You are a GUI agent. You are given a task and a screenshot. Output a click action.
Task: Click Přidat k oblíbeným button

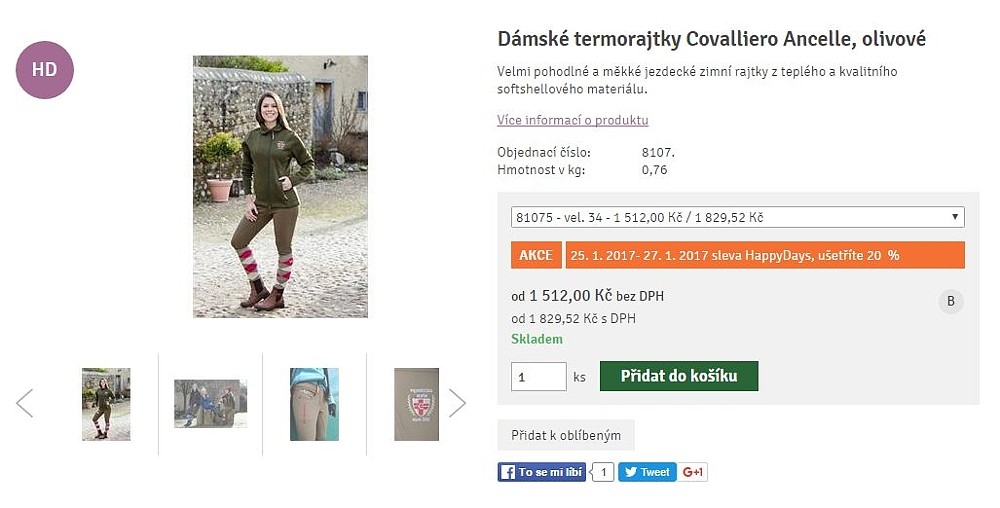(566, 435)
